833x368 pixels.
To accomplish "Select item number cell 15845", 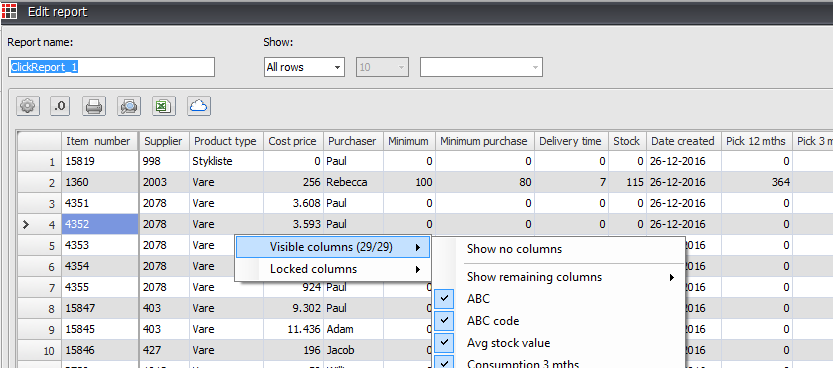I will click(100, 329).
